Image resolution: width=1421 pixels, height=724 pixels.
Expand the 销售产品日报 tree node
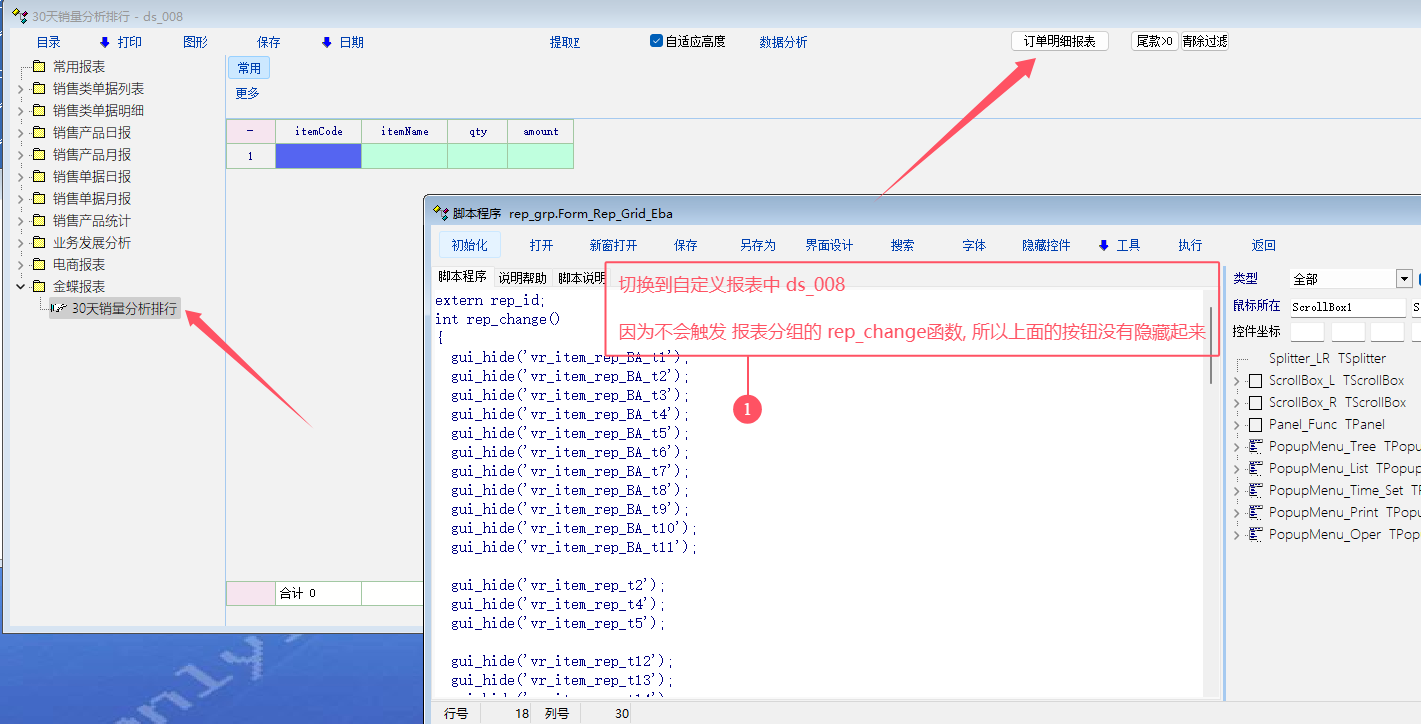[x=20, y=133]
